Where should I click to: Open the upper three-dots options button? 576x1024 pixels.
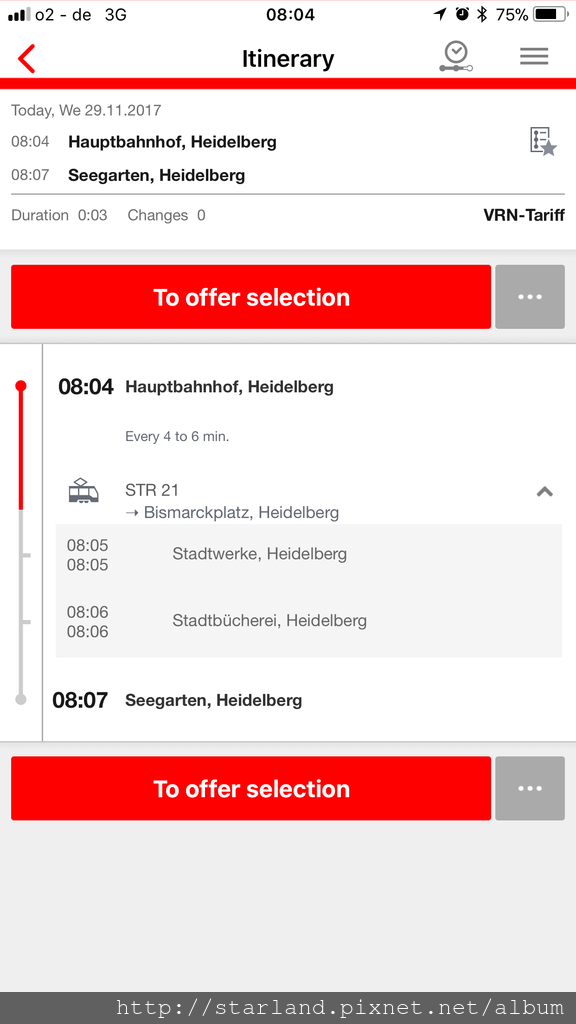coord(530,296)
